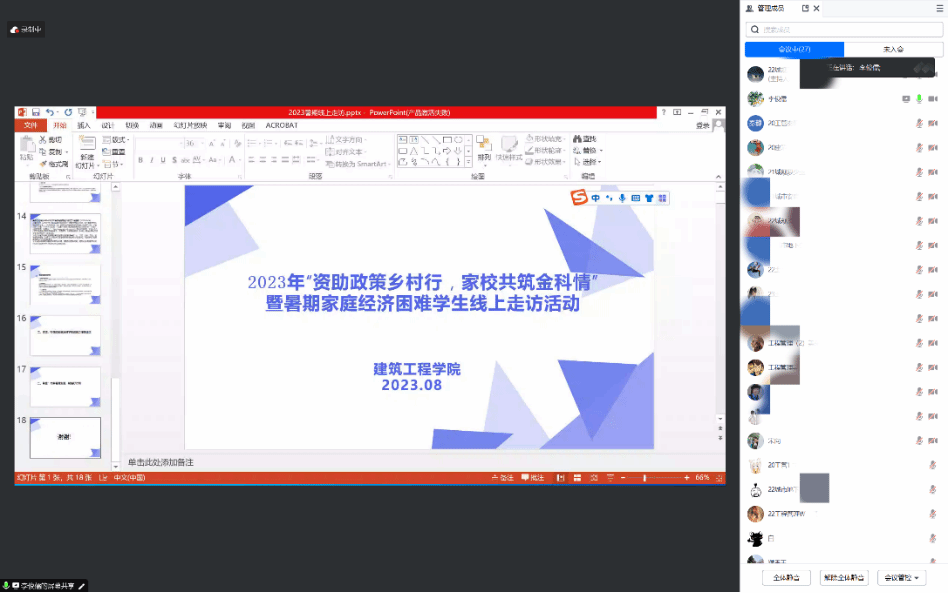Select the slide 18 thumbnail
Screen dimensions: 948x593
[x=65, y=437]
